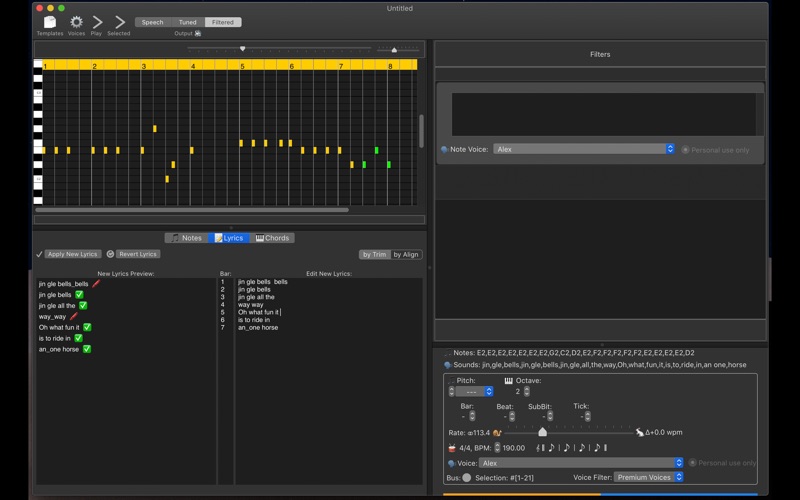
Task: Play only the Selected notes
Action: tap(119, 22)
